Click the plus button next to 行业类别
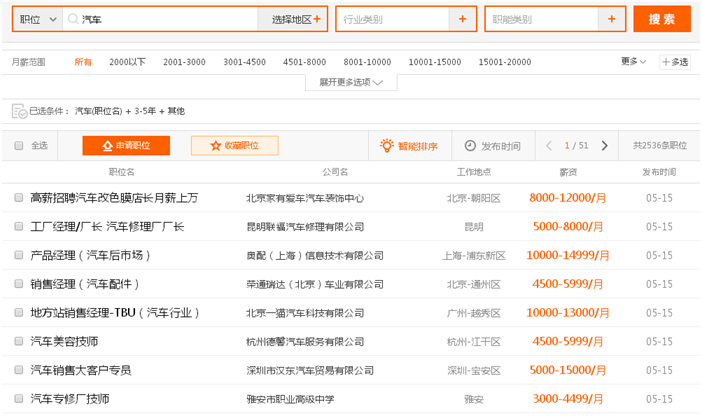The image size is (702, 418). (462, 19)
